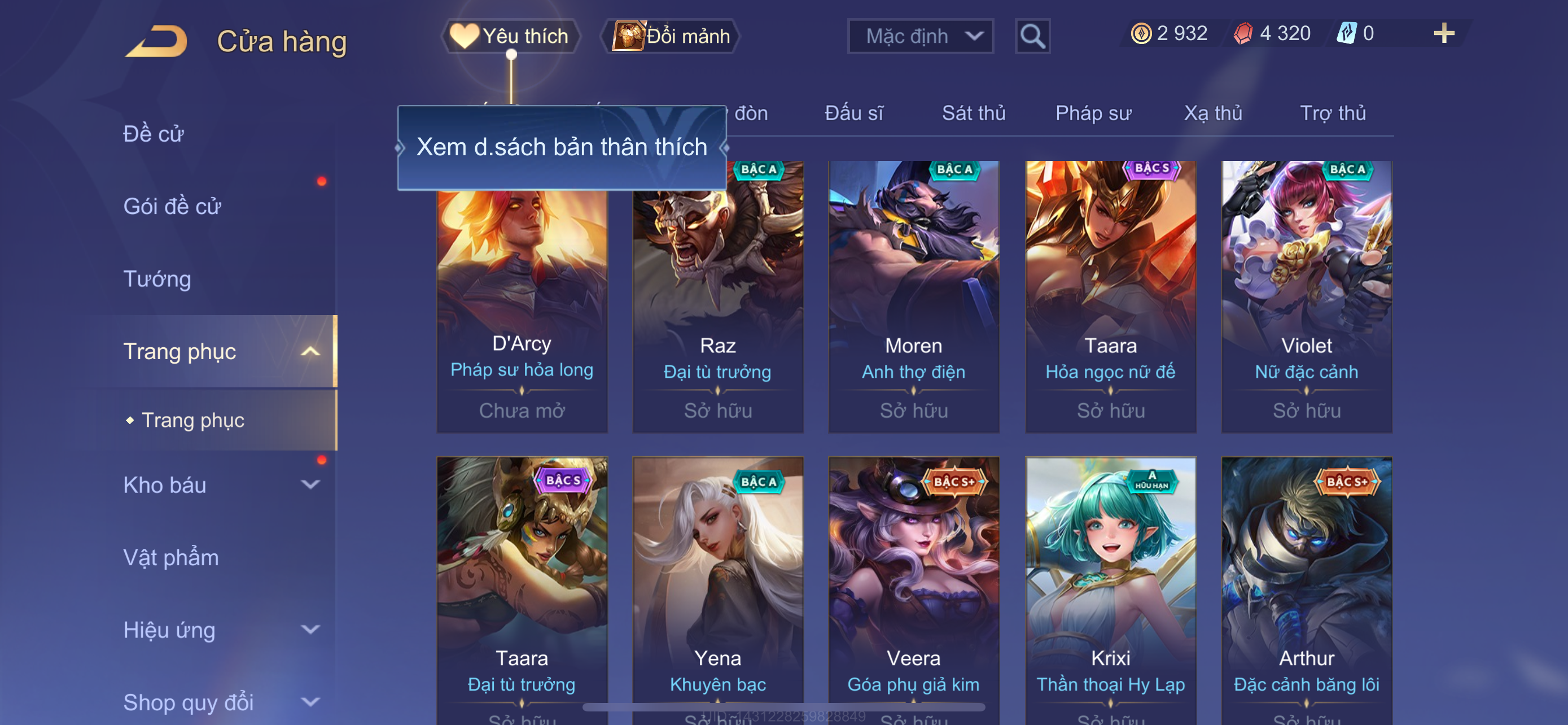Screen dimensions: 1568x725
Task: Collapse the Trang phục sidebar section
Action: pyautogui.click(x=310, y=352)
